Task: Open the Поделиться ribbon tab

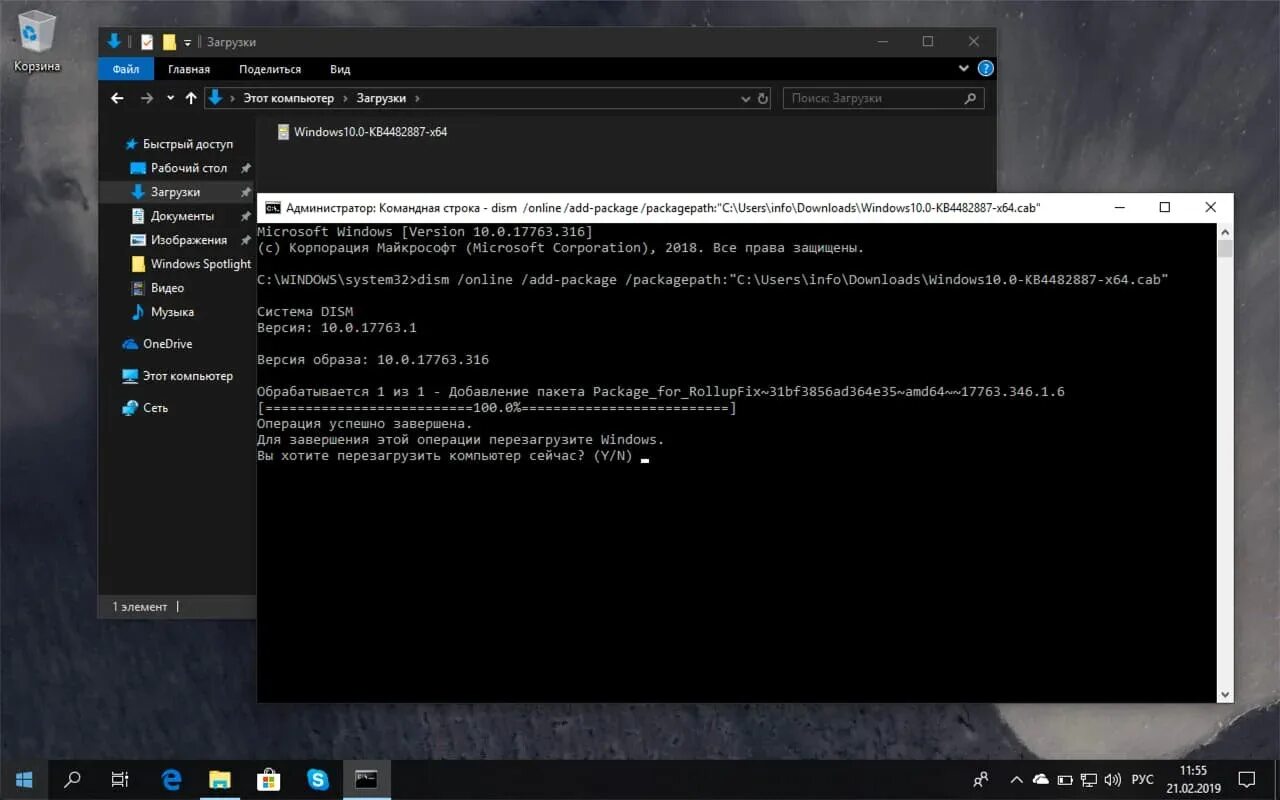Action: click(x=270, y=69)
